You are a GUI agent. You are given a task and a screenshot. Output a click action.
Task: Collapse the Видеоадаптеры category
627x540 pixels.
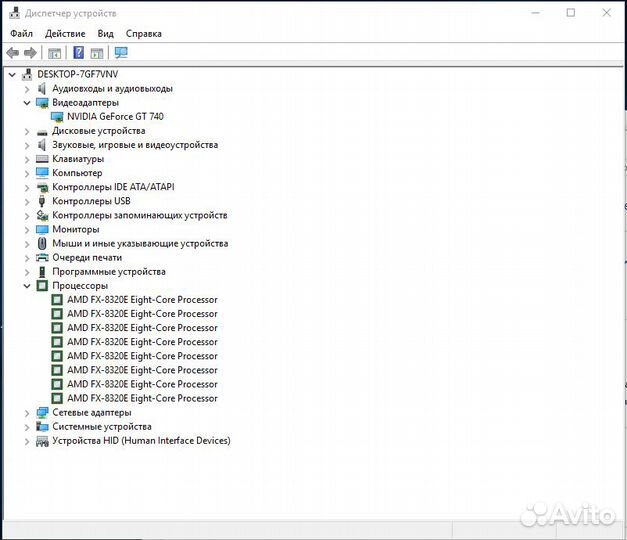coord(27,103)
